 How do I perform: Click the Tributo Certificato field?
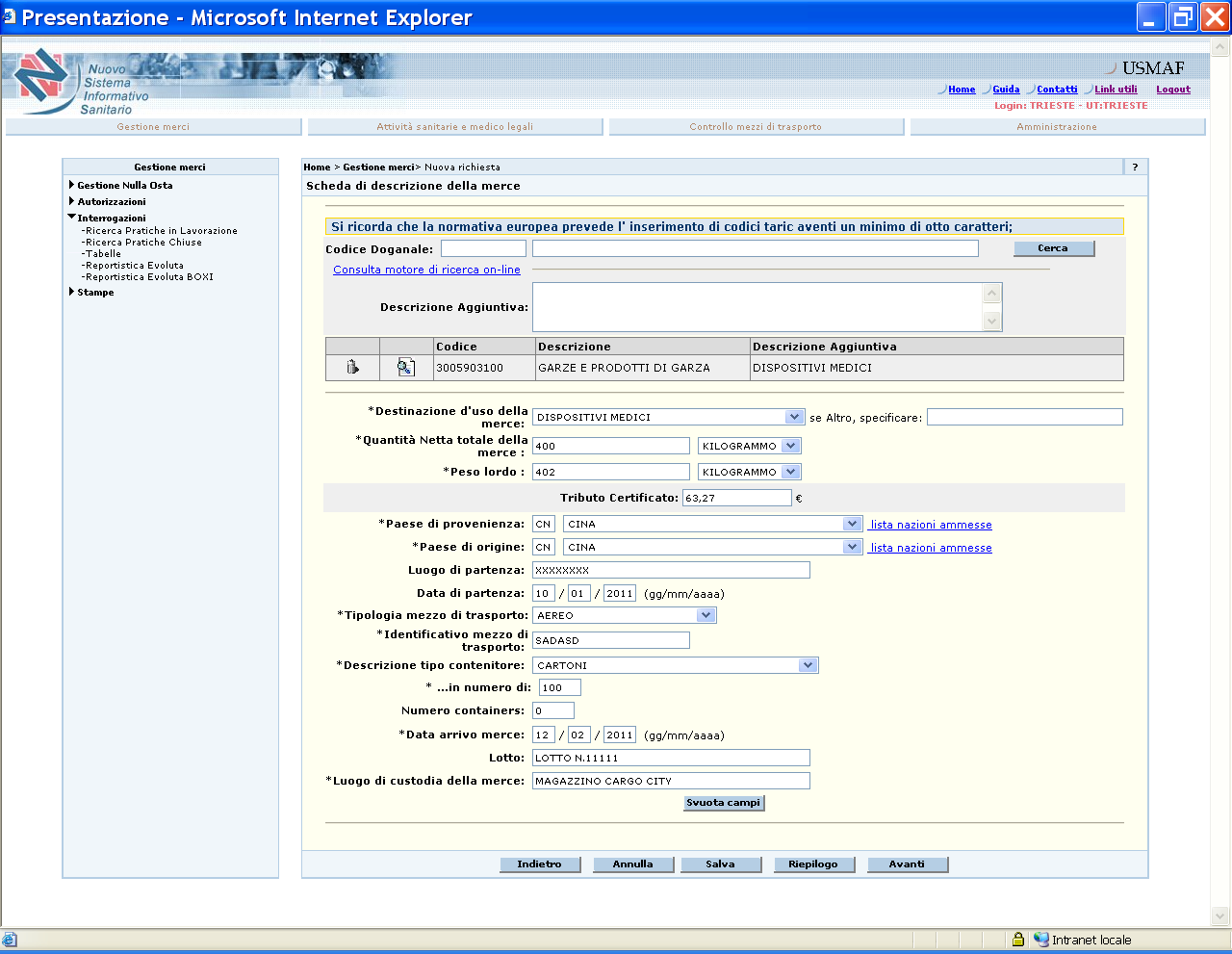pos(737,498)
